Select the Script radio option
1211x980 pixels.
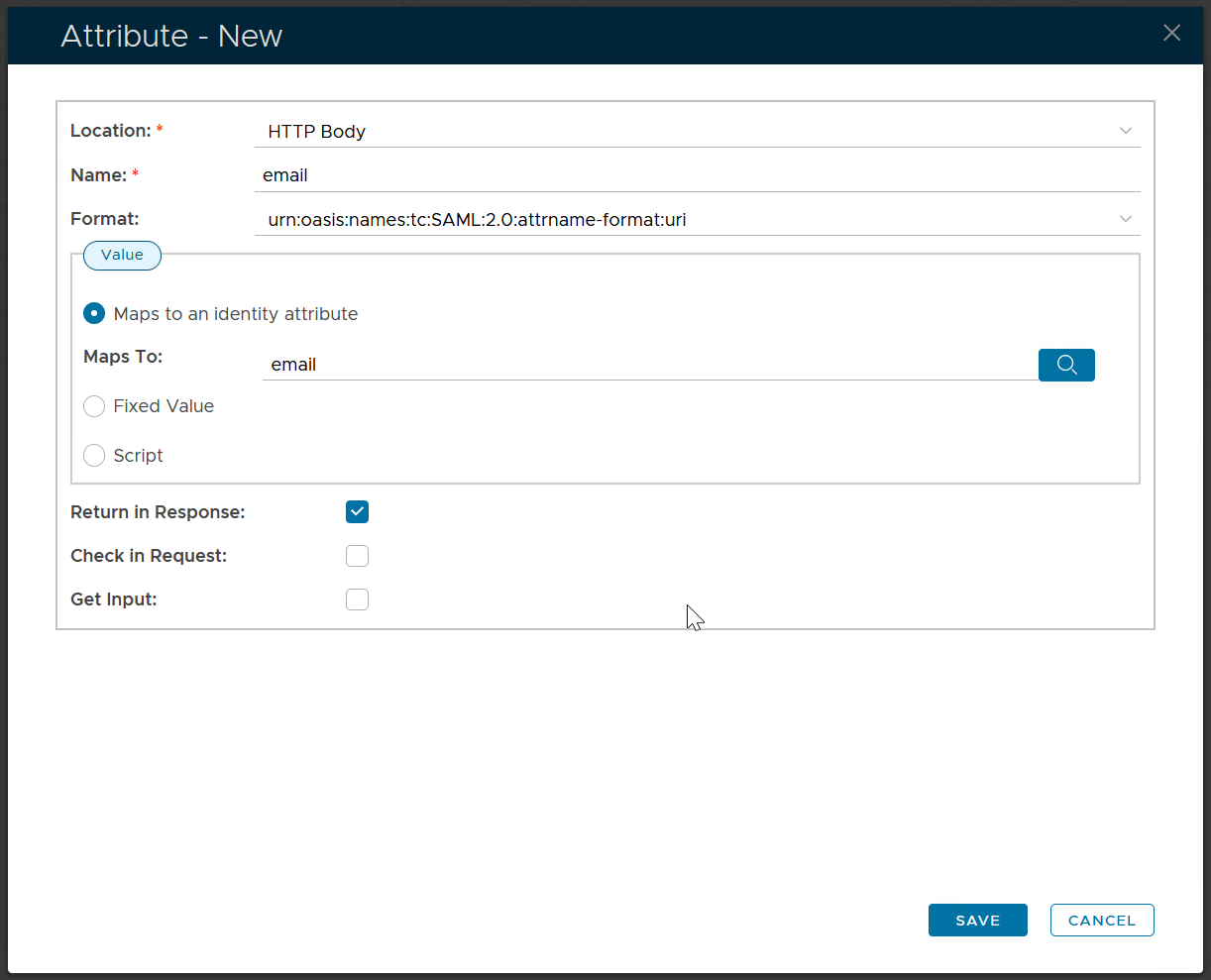(94, 456)
